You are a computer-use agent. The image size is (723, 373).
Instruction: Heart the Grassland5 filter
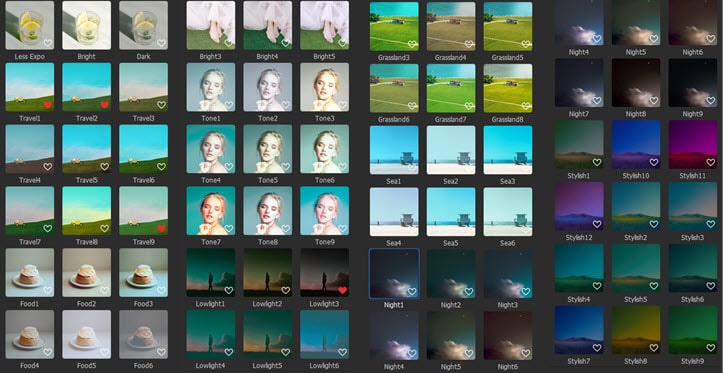pyautogui.click(x=526, y=44)
